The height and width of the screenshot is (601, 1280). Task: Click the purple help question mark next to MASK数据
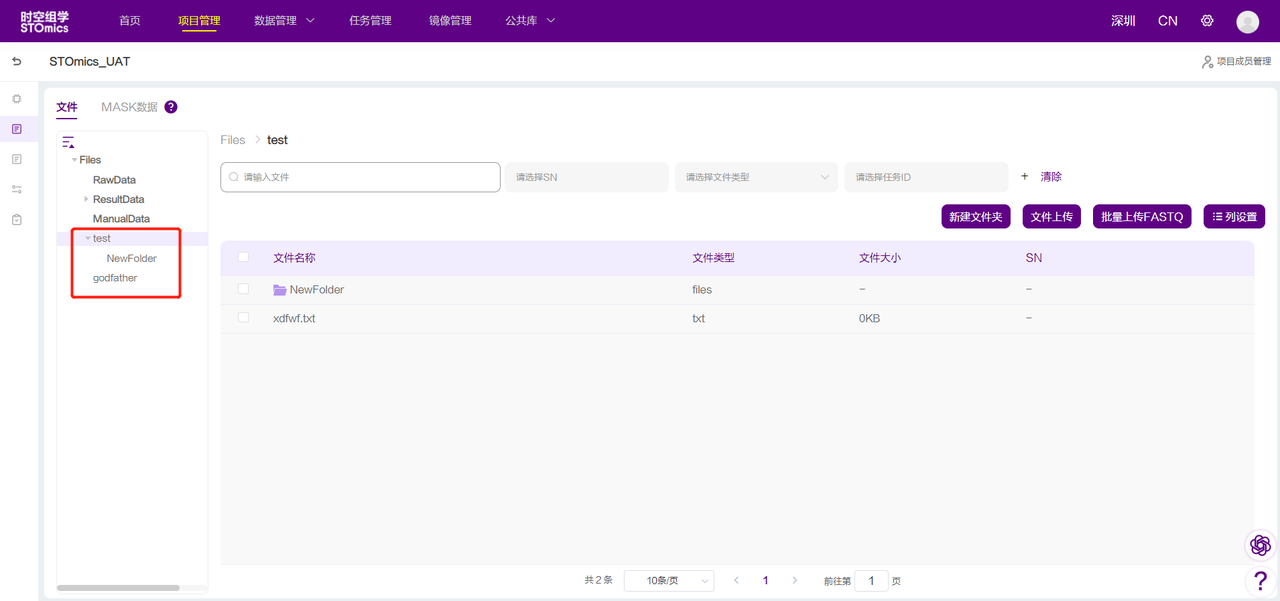coord(171,107)
